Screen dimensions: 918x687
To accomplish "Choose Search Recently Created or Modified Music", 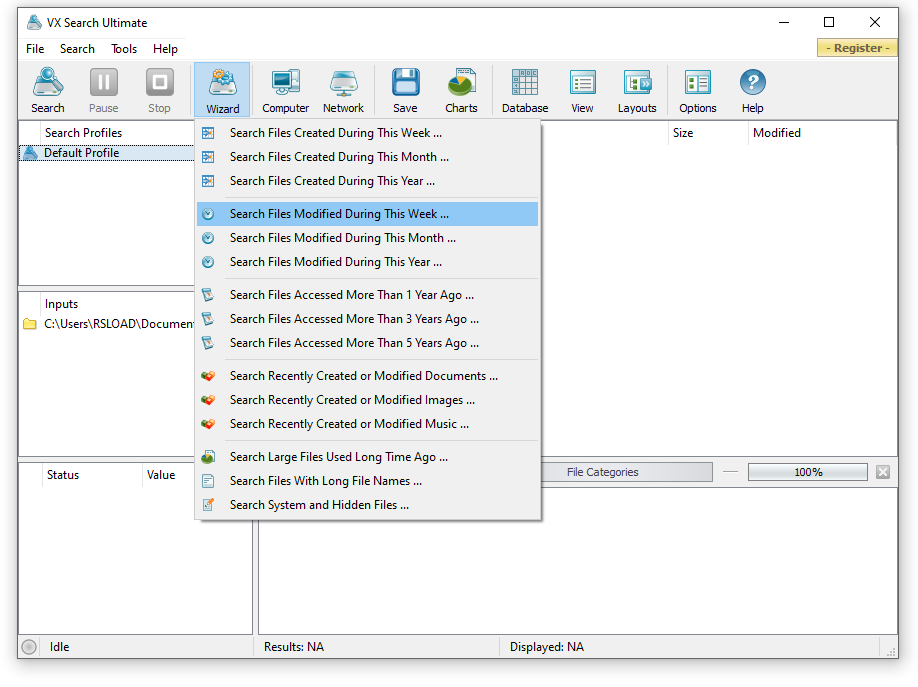I will [x=367, y=423].
